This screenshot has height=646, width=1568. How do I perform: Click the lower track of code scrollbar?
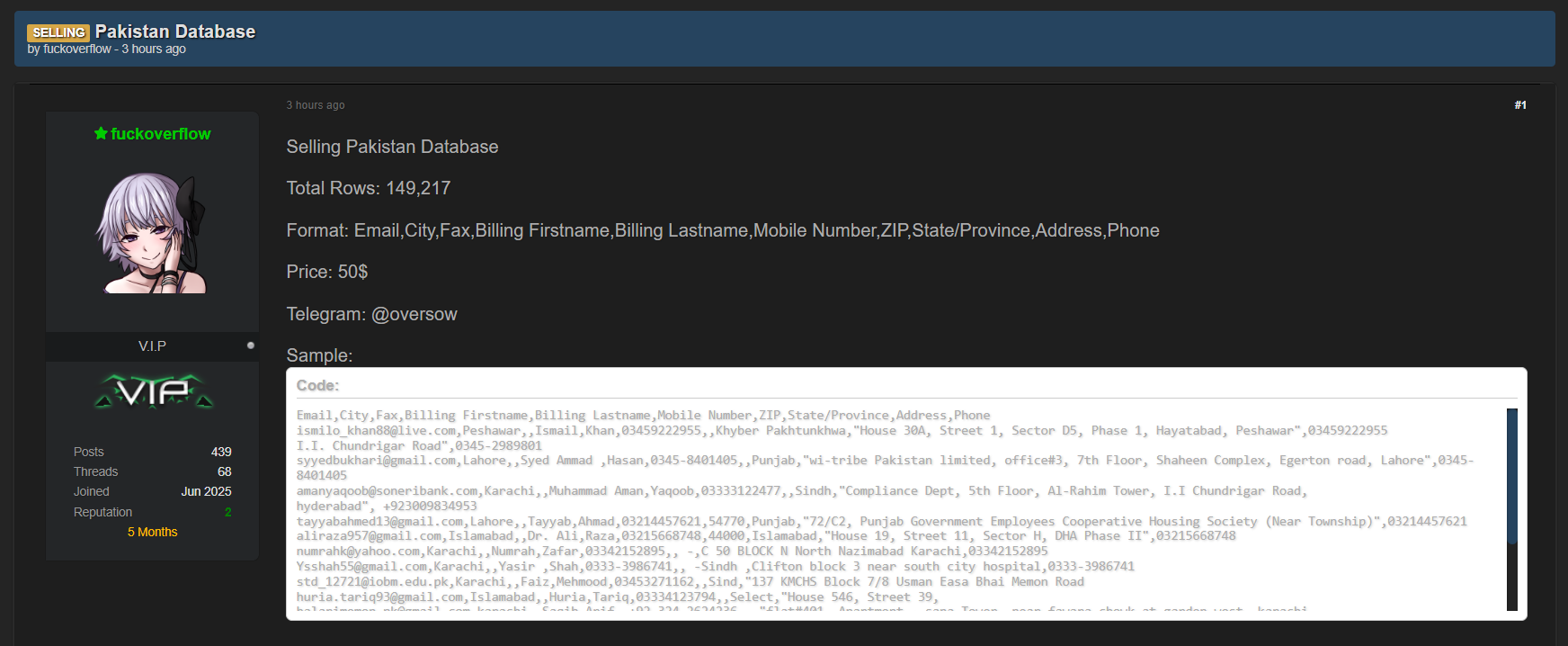click(x=1512, y=580)
